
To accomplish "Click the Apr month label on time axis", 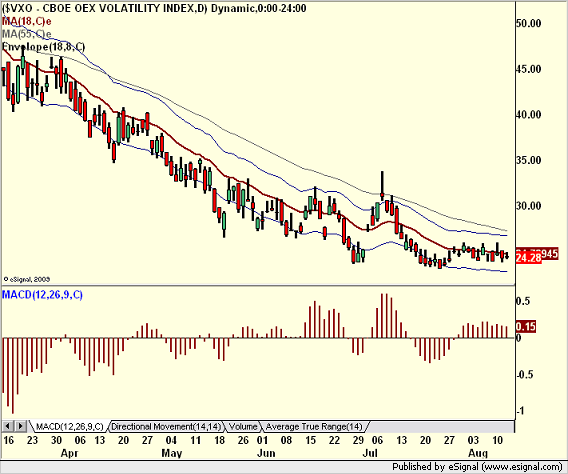I will click(69, 453).
